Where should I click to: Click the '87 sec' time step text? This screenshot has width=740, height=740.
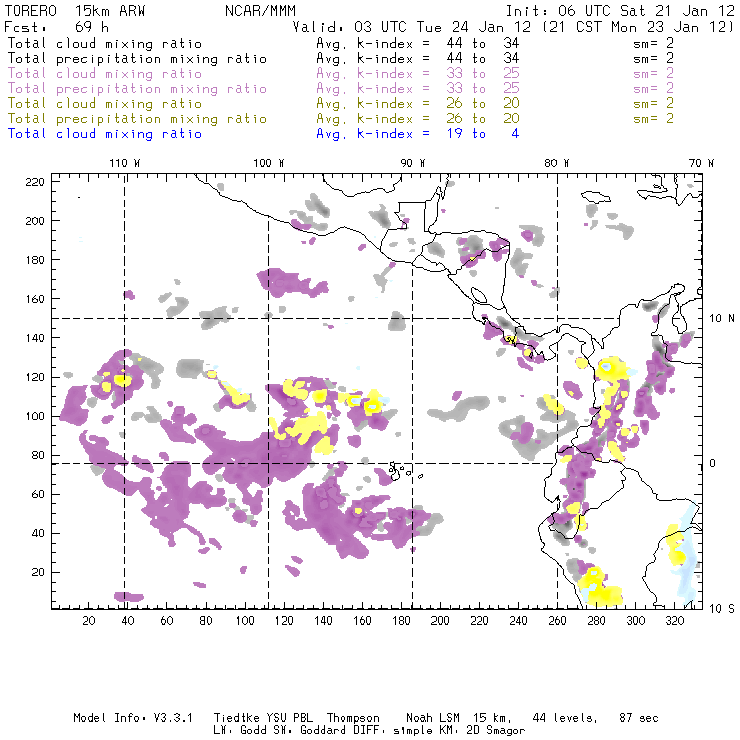pyautogui.click(x=639, y=718)
